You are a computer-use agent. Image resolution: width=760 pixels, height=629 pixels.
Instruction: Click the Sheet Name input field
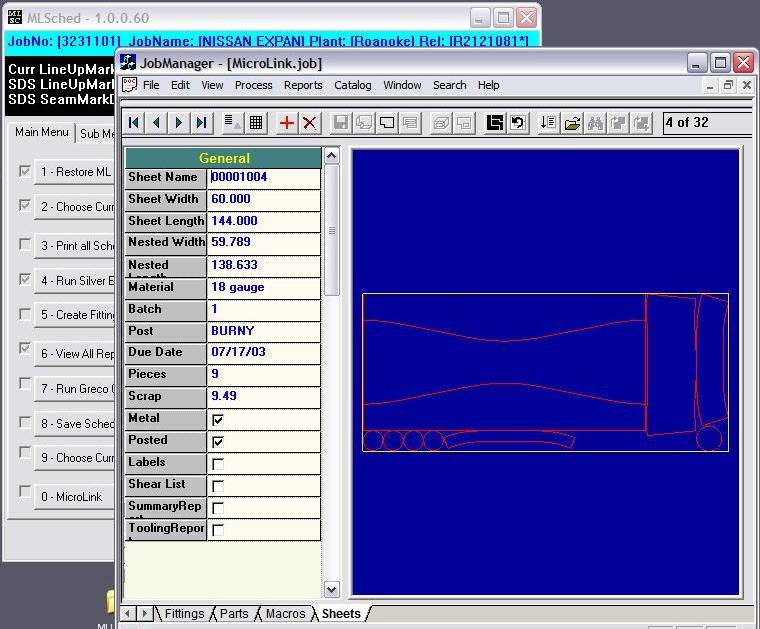coord(264,177)
